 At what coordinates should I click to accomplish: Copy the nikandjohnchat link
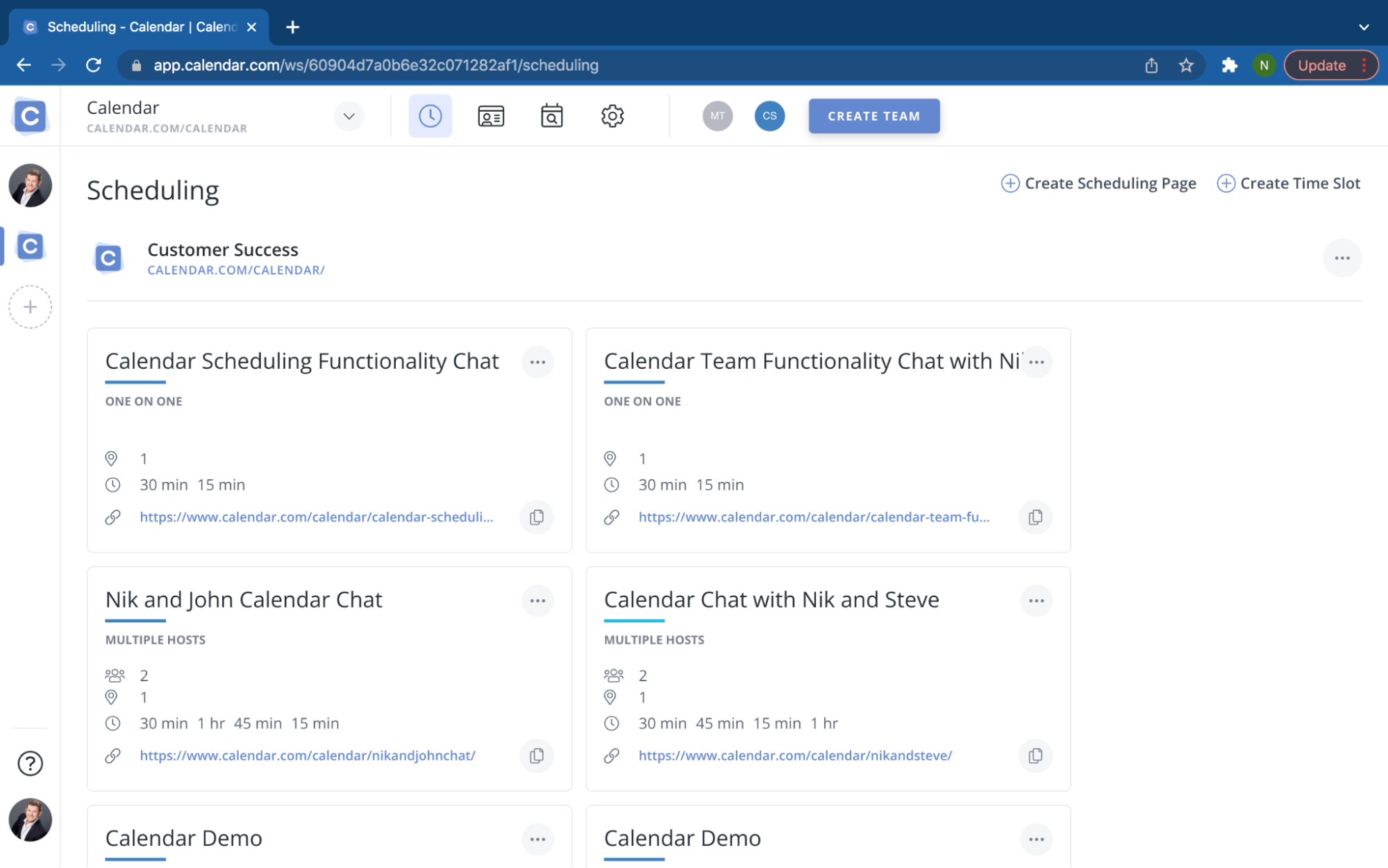tap(536, 756)
